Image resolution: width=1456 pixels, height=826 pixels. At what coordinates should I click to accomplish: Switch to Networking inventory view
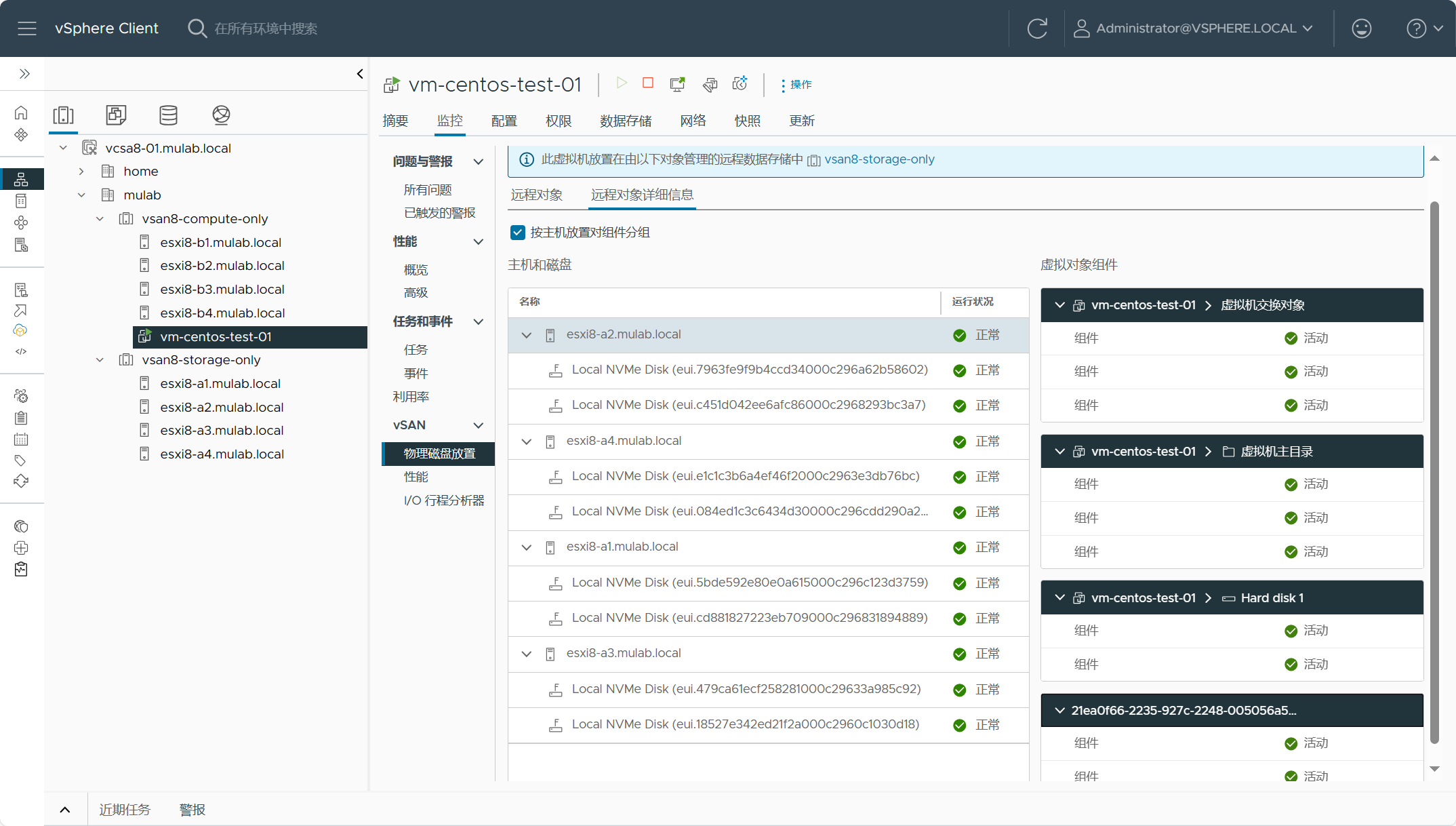coord(221,115)
